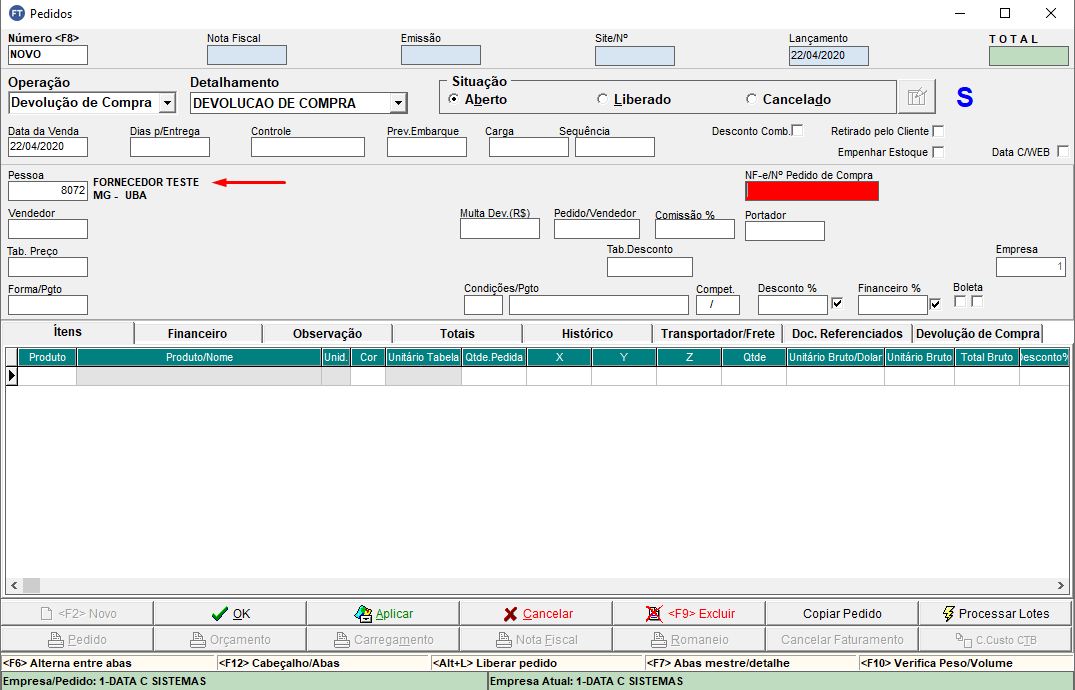Viewport: 1075px width, 690px height.
Task: Click the F9 Excluir delete button
Action: (x=689, y=613)
